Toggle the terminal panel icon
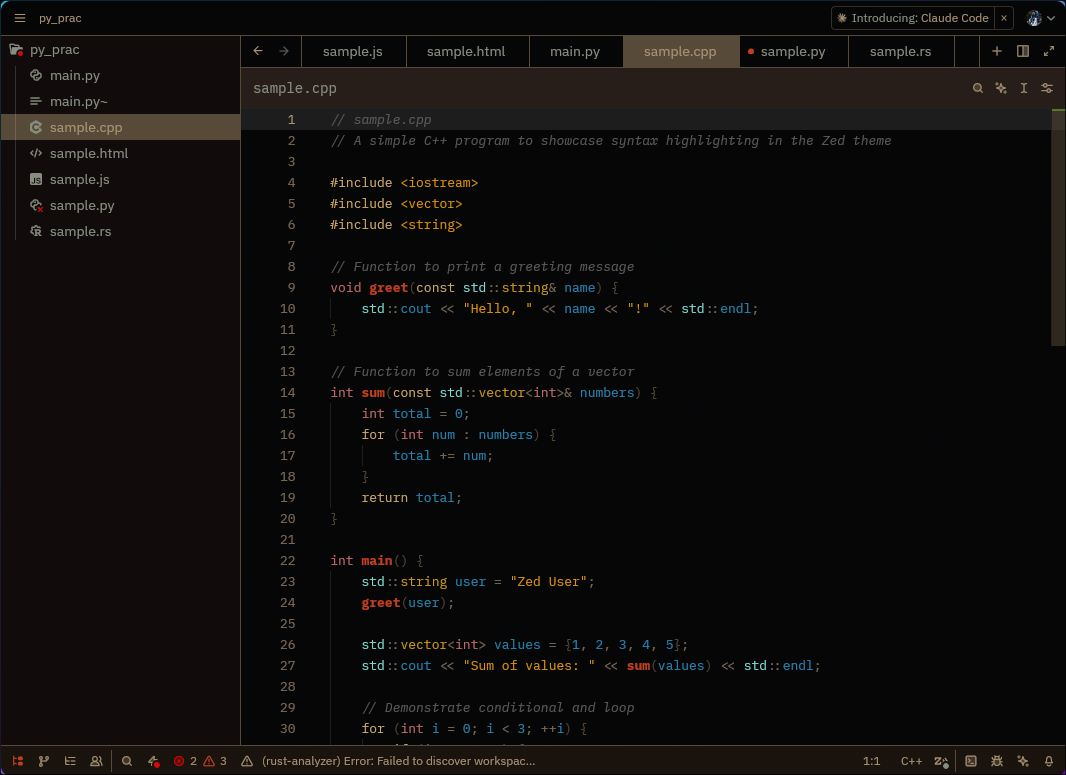This screenshot has width=1066, height=775. click(x=971, y=761)
